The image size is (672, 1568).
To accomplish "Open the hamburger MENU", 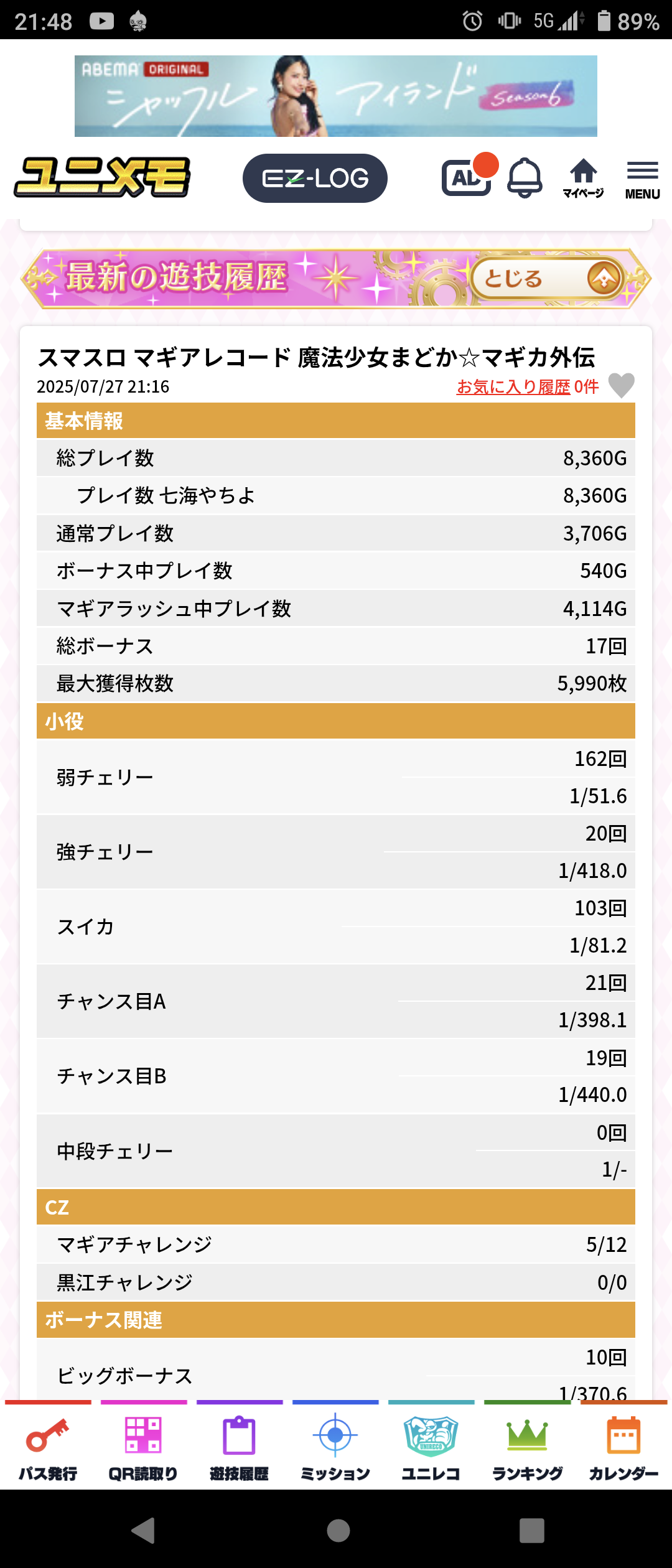I will pyautogui.click(x=642, y=179).
